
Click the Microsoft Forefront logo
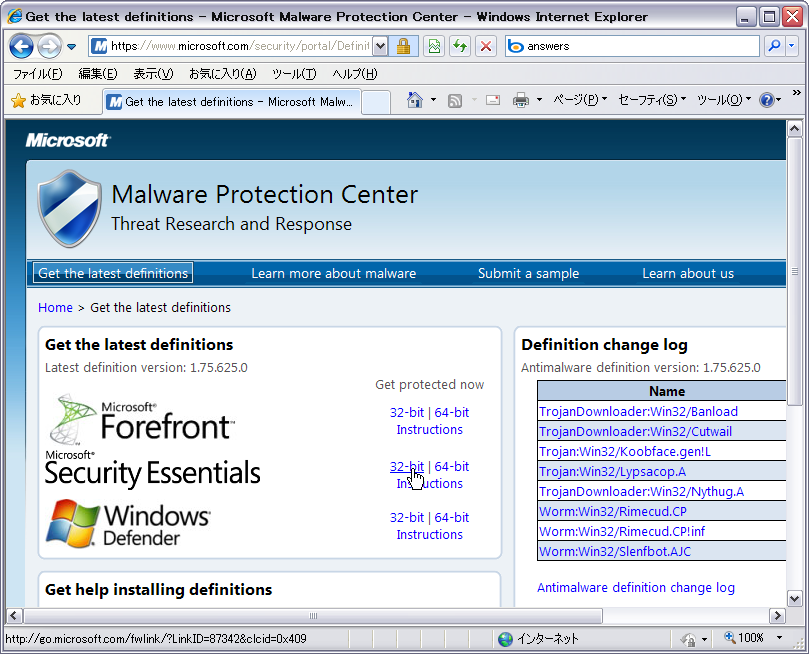coord(142,419)
